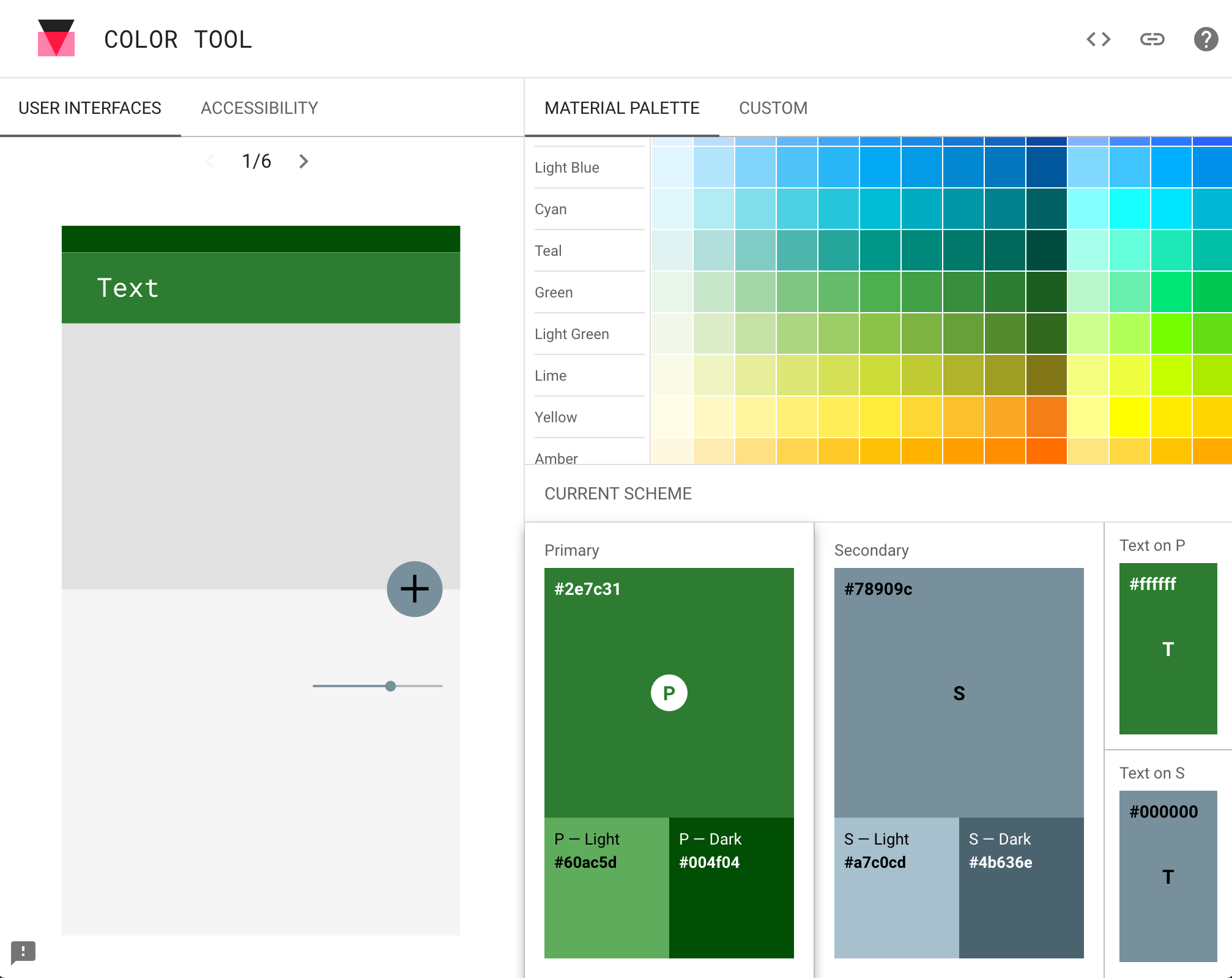Viewport: 1232px width, 978px height.
Task: Select the Light Green palette category
Action: (x=571, y=334)
